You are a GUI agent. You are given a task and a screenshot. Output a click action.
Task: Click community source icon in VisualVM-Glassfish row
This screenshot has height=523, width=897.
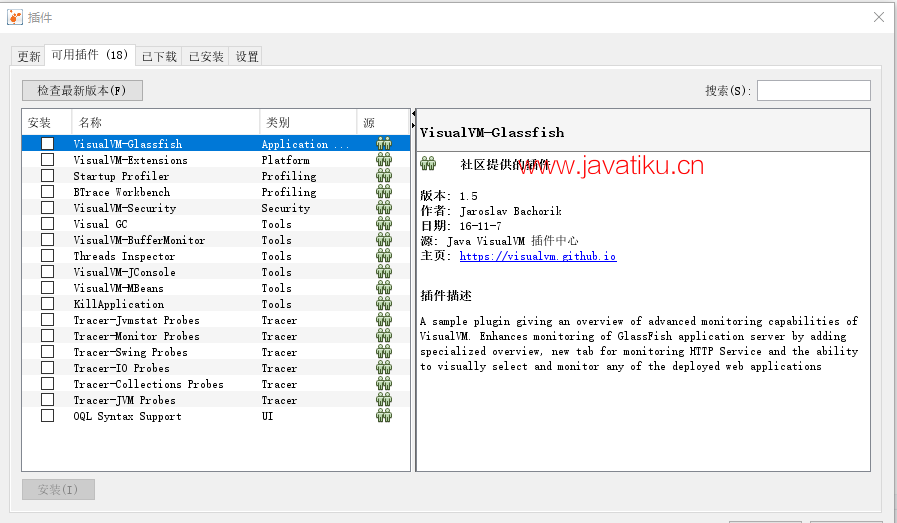pos(384,144)
